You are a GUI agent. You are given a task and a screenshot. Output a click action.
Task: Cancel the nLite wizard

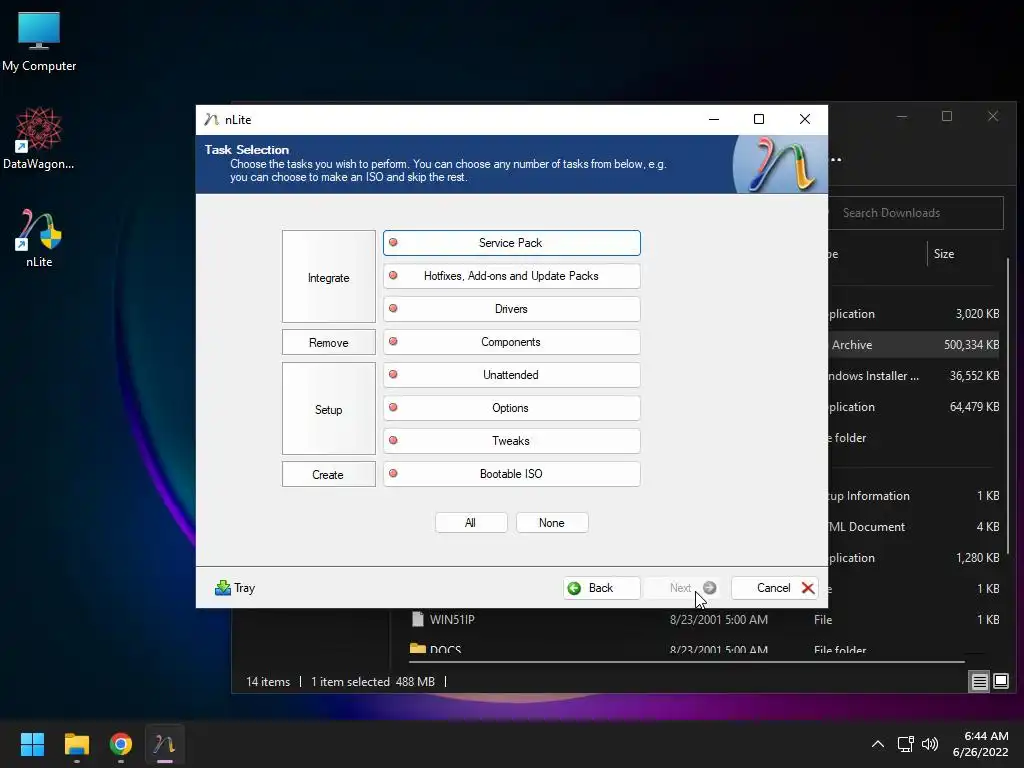[775, 588]
